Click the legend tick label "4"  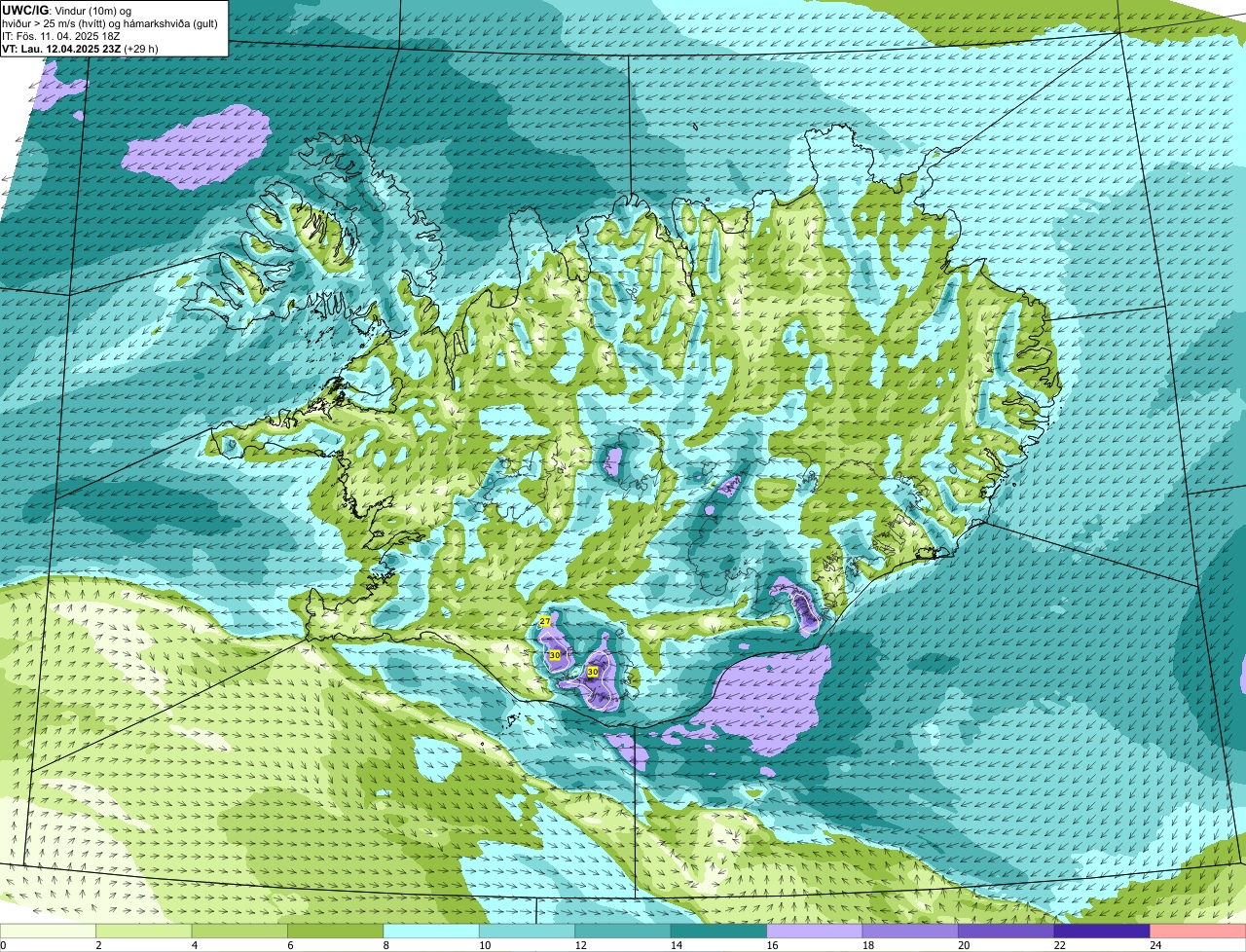tap(195, 945)
